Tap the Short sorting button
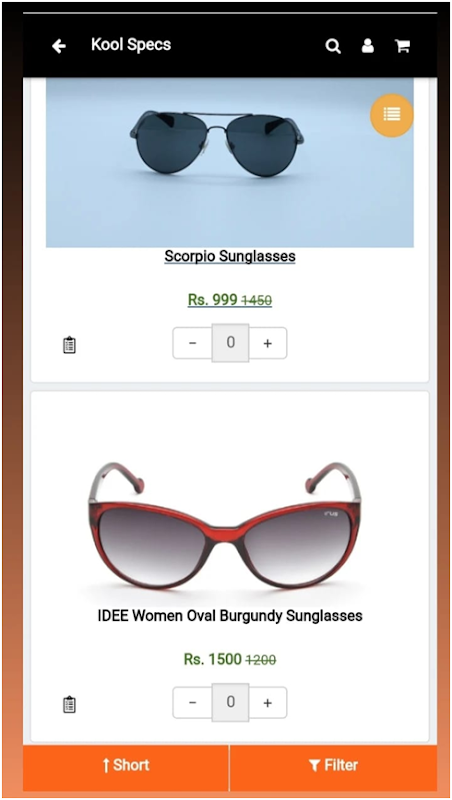 tap(126, 765)
